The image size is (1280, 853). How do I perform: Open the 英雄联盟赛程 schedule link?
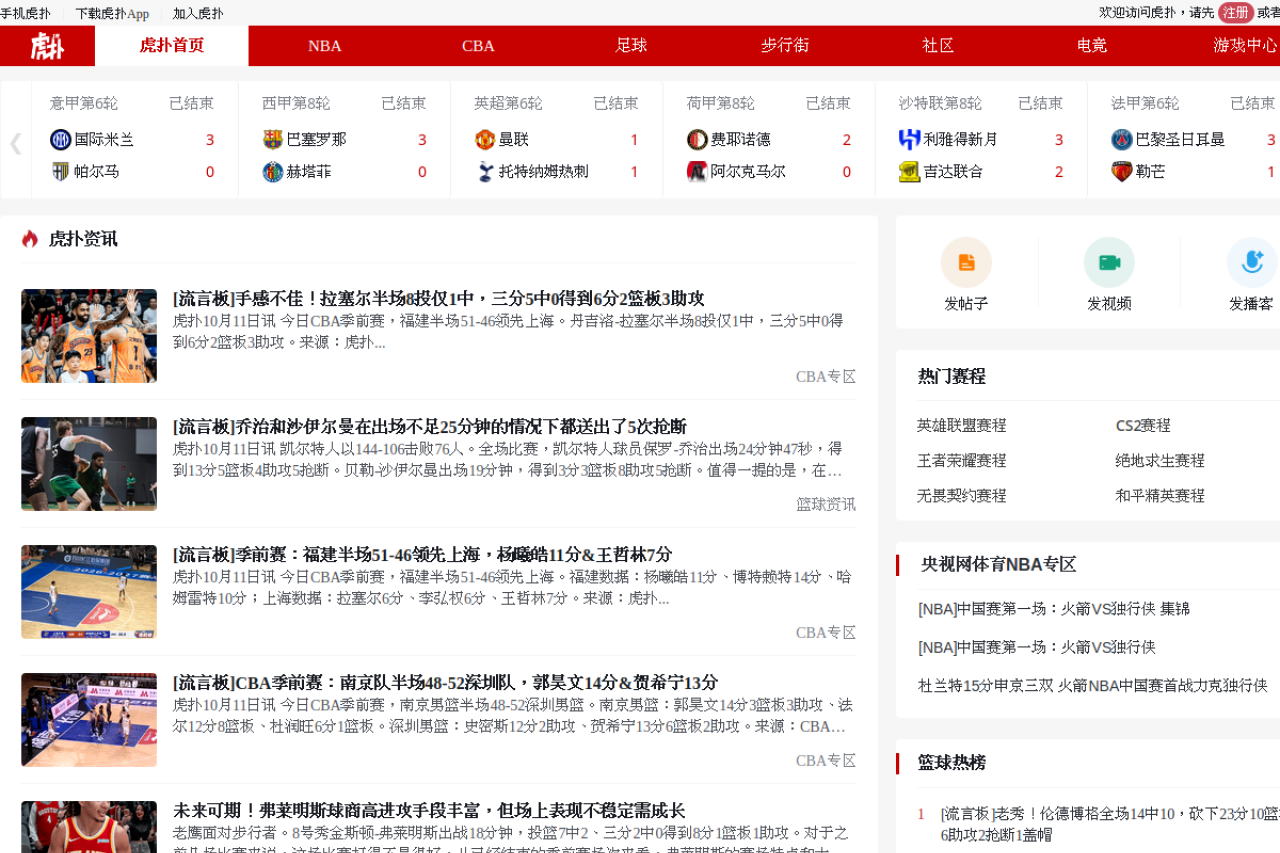(962, 426)
